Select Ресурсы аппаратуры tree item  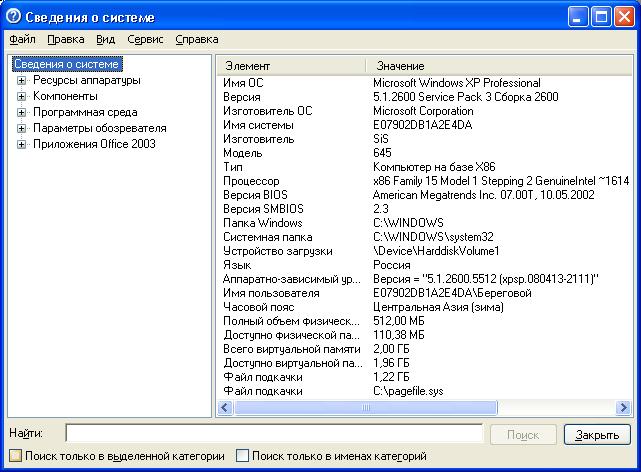[x=87, y=80]
